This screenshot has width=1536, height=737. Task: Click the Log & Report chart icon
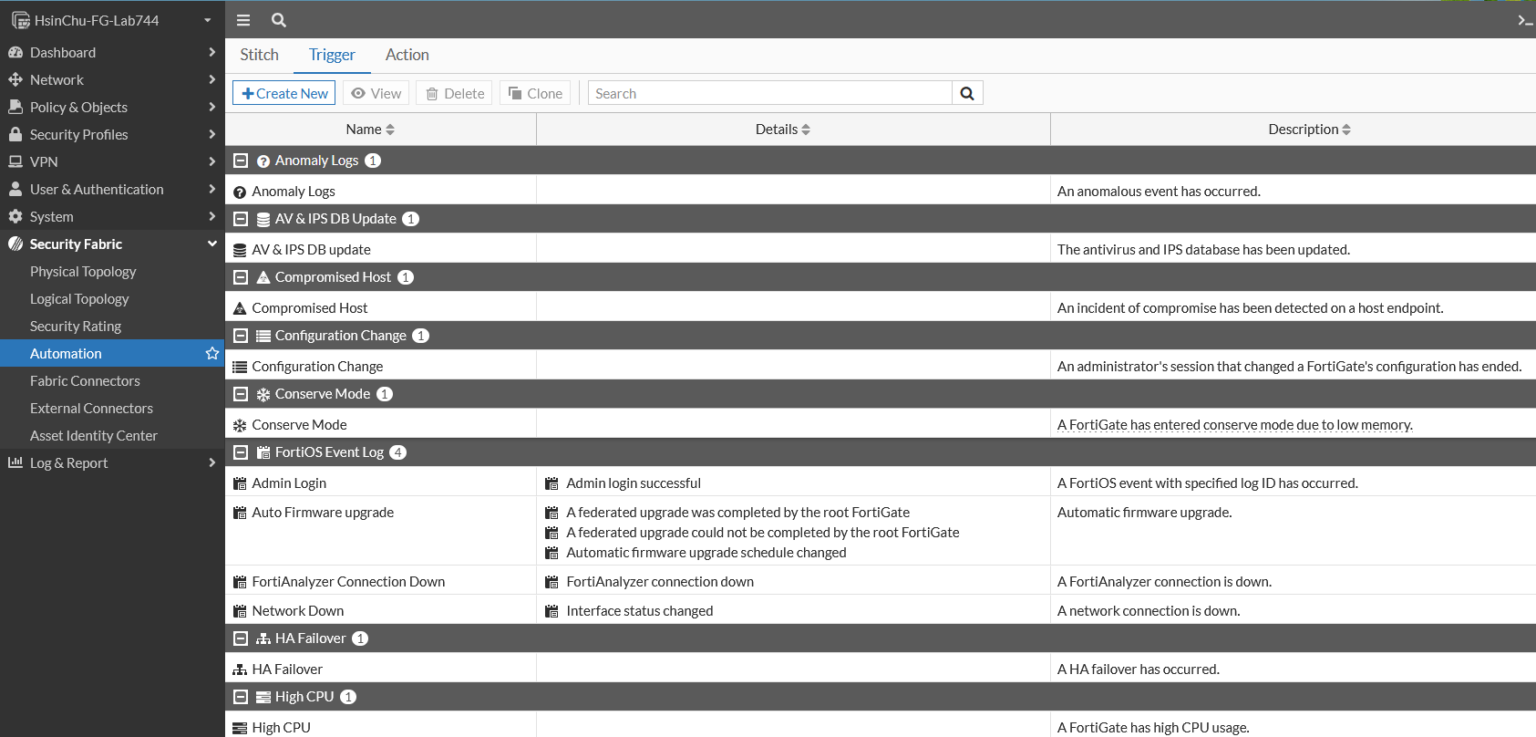pos(15,463)
